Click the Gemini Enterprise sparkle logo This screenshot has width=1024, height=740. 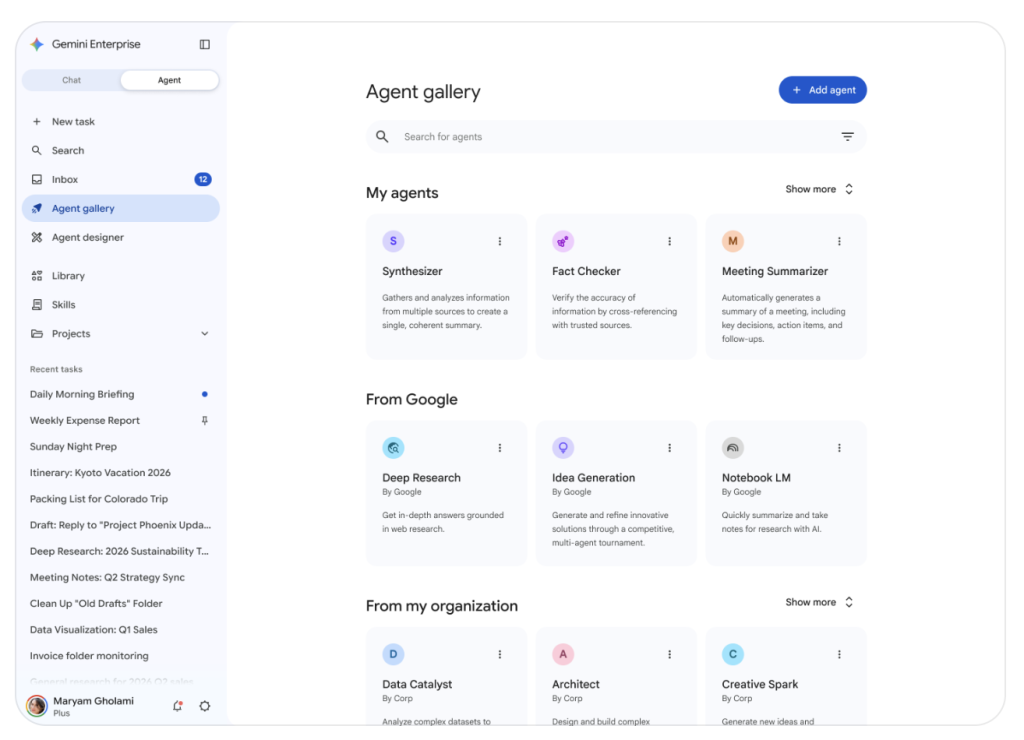click(37, 44)
